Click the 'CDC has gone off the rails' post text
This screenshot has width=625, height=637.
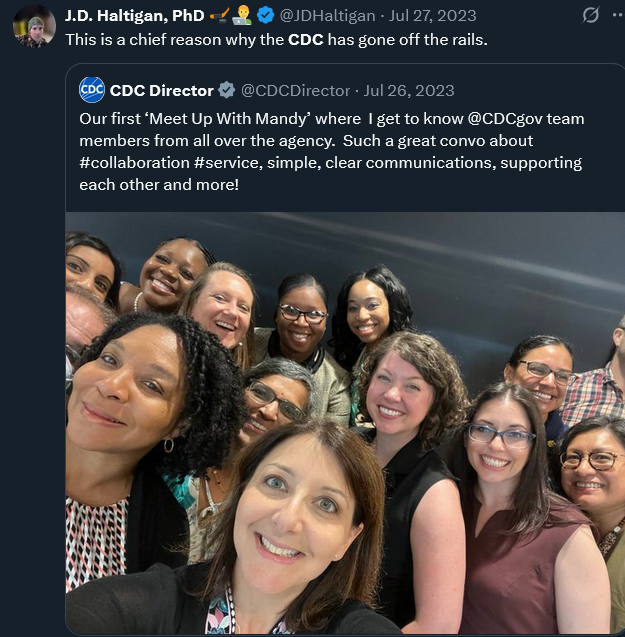(276, 40)
